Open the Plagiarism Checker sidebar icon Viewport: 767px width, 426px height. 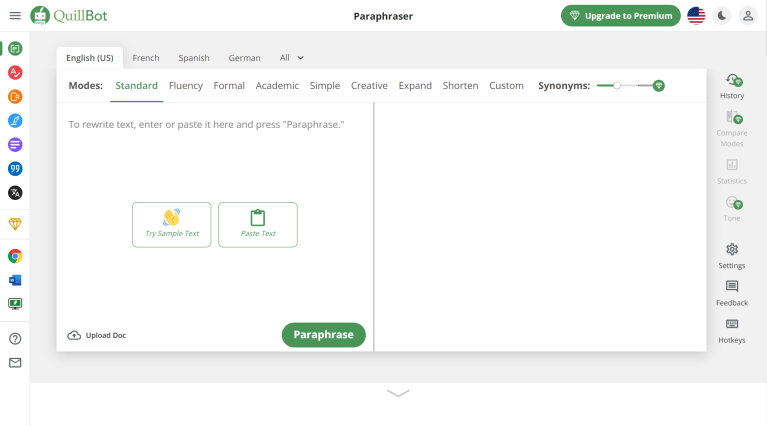coord(15,96)
